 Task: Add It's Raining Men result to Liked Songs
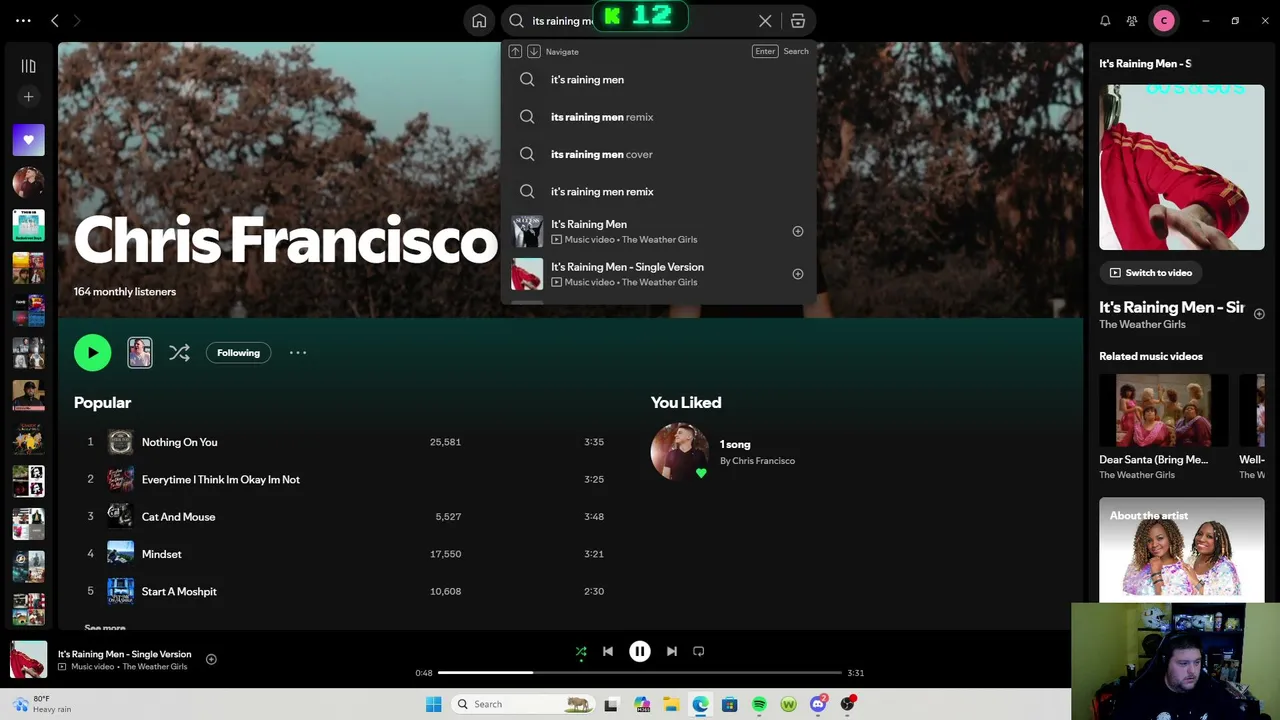798,231
